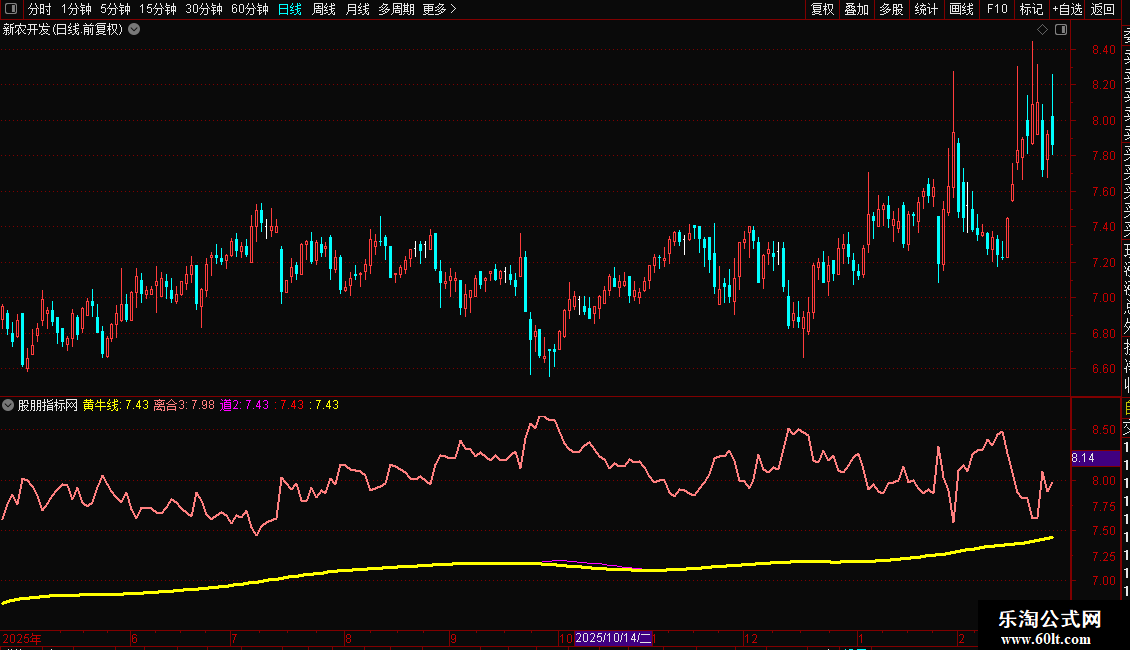Expand 更多 period options

pyautogui.click(x=439, y=10)
